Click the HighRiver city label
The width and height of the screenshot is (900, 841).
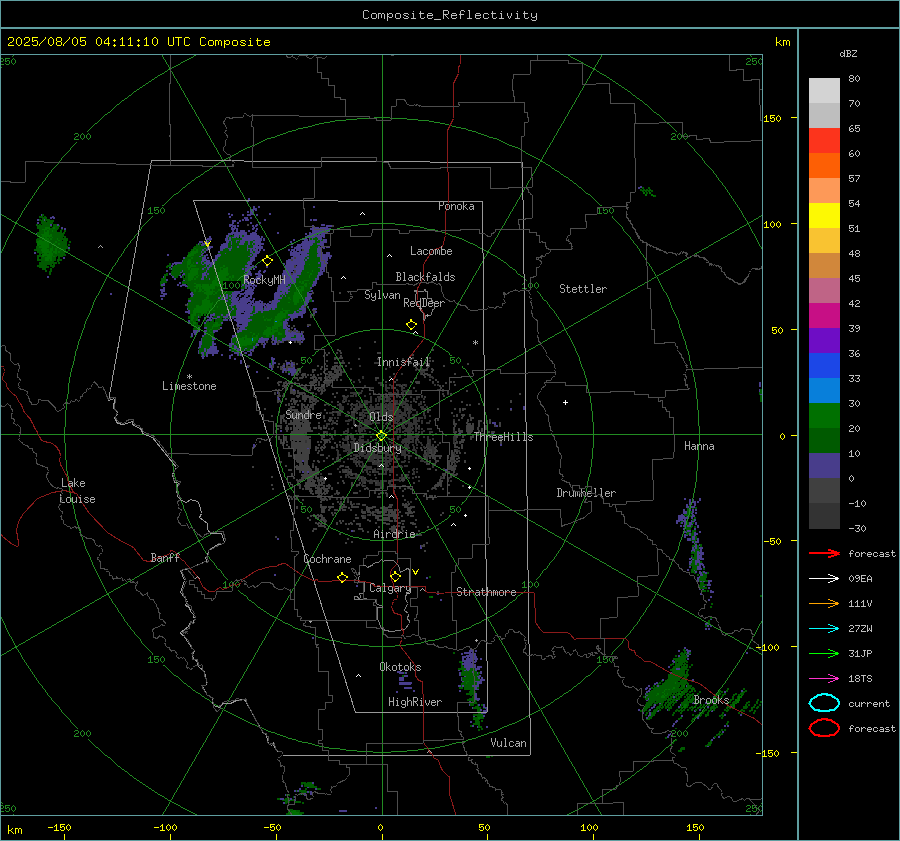(x=415, y=702)
